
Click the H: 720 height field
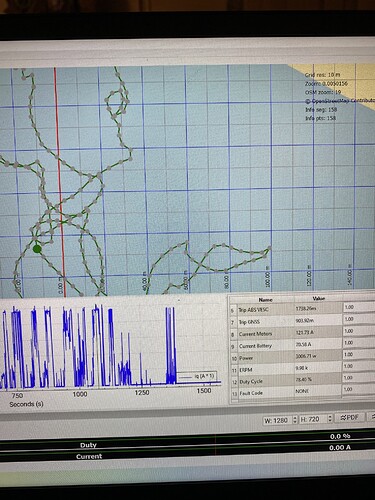[316, 419]
